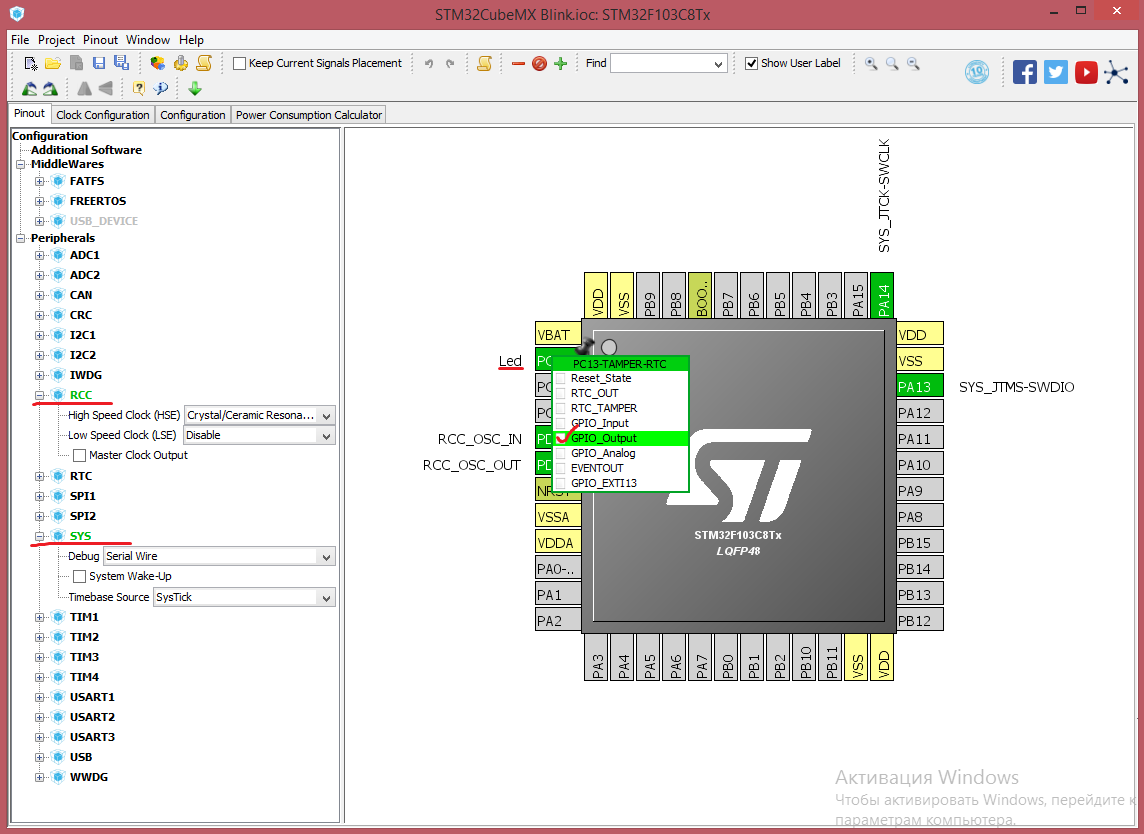Collapse the RCC peripheral node
The width and height of the screenshot is (1144, 834).
click(x=39, y=395)
